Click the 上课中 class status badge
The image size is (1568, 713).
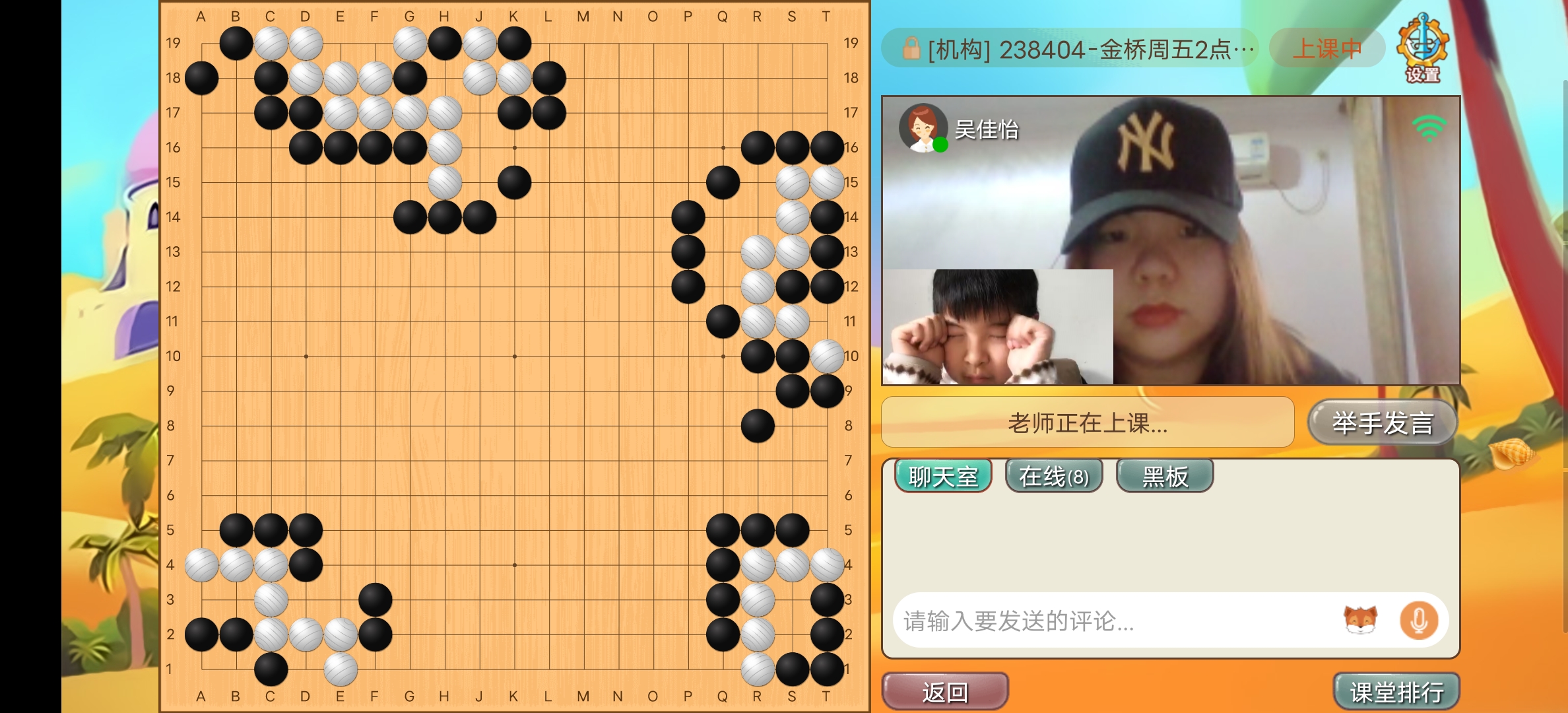coord(1326,48)
